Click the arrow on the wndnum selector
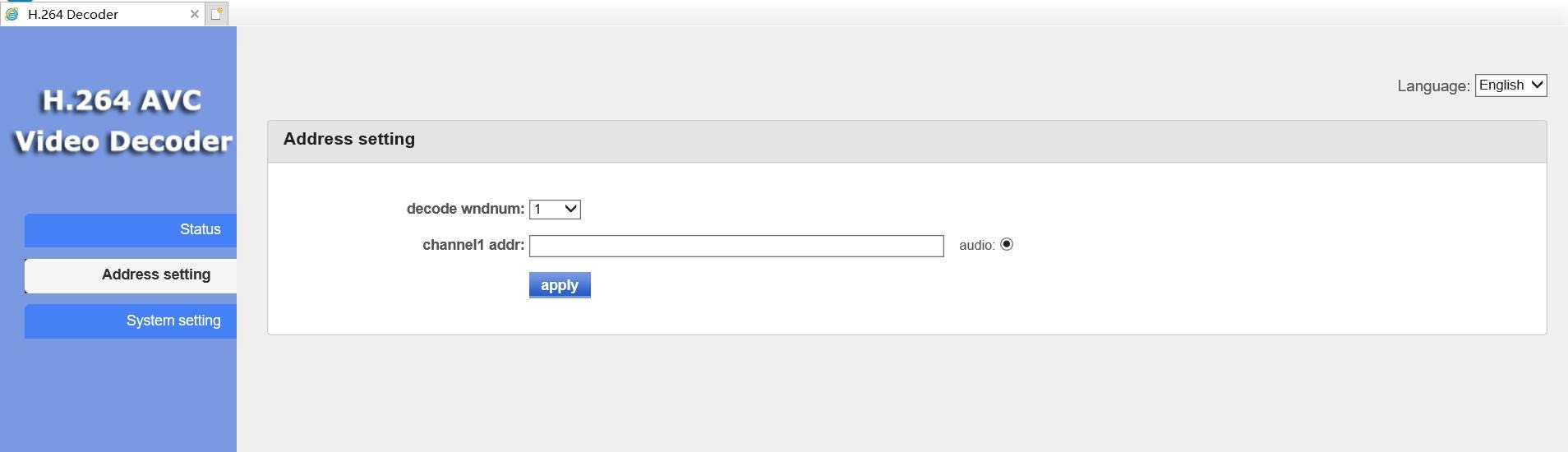Screen dimensions: 1568x452 570,210
